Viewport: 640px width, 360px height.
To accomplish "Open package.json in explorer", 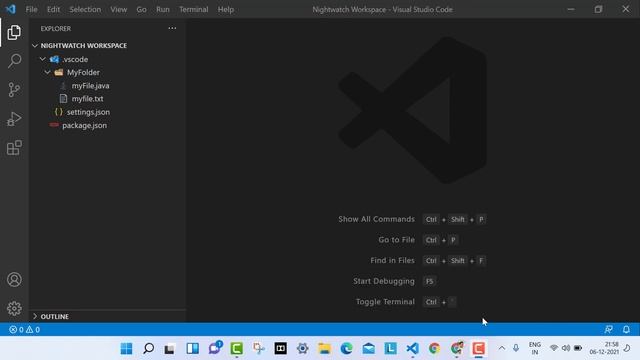I will click(84, 125).
